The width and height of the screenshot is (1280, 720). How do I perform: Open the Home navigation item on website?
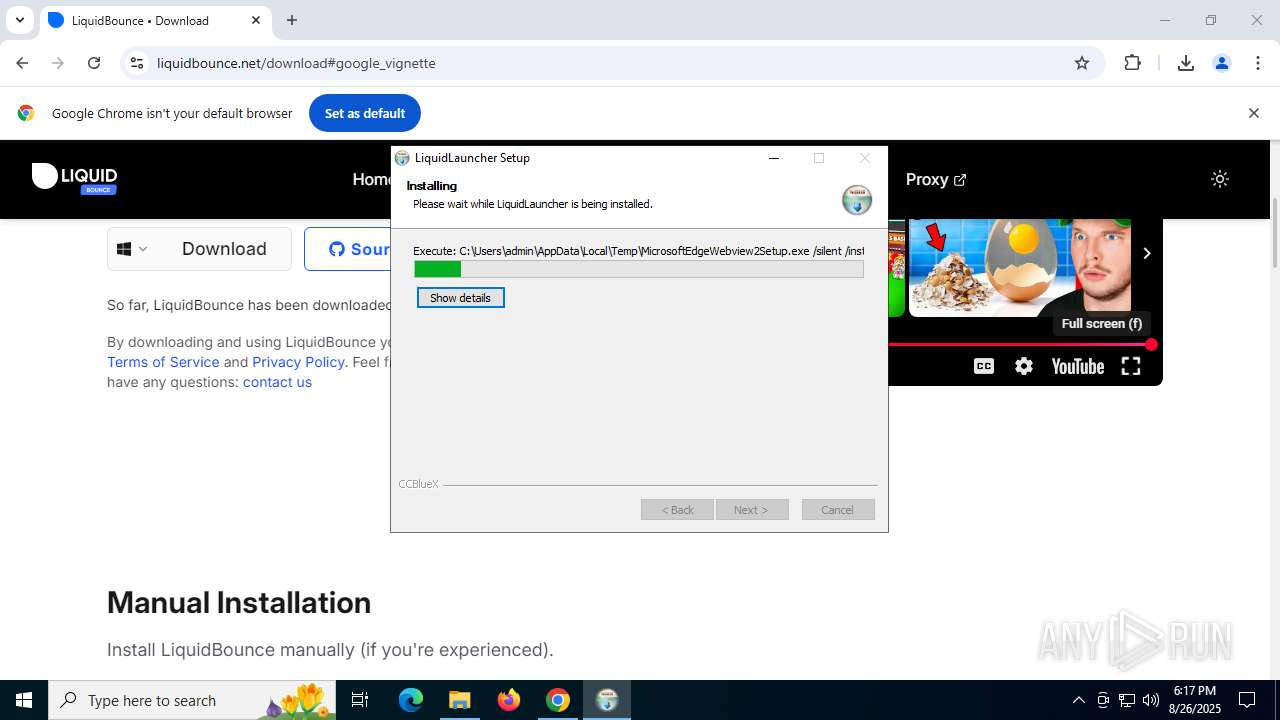(x=372, y=180)
